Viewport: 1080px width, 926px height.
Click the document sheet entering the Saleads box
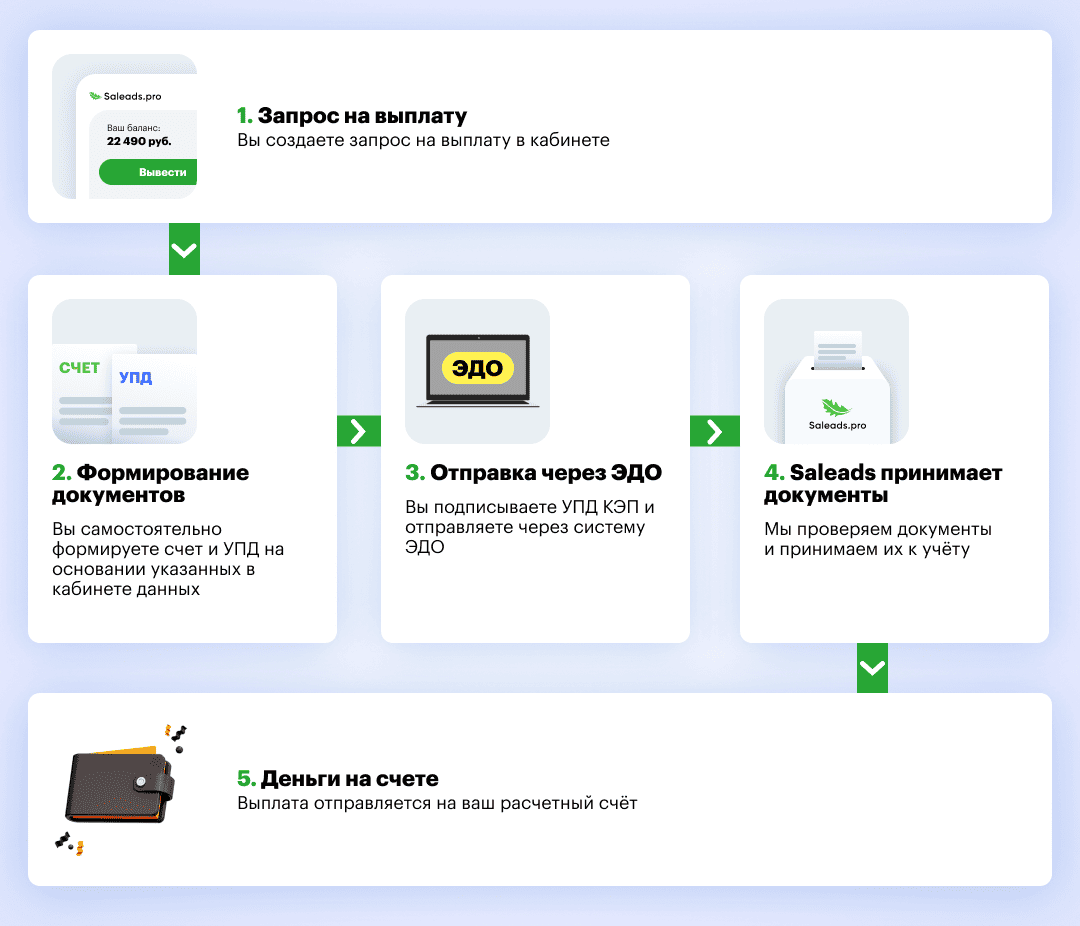point(837,346)
